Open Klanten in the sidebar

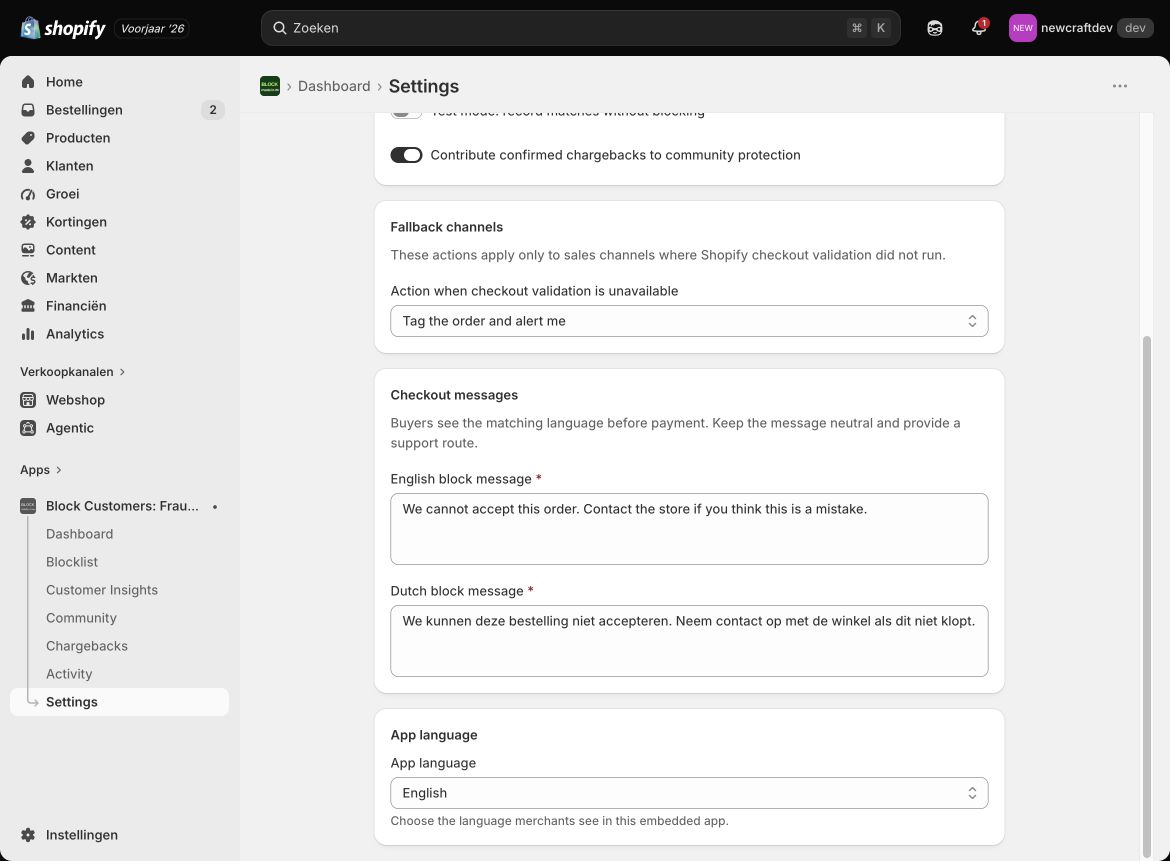coord(119,166)
